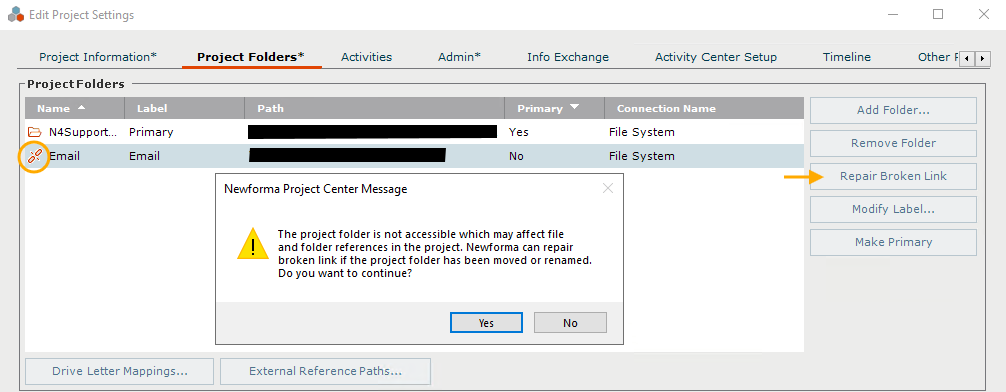1006x392 pixels.
Task: Click the broken link icon beside Email
Action: [x=35, y=156]
